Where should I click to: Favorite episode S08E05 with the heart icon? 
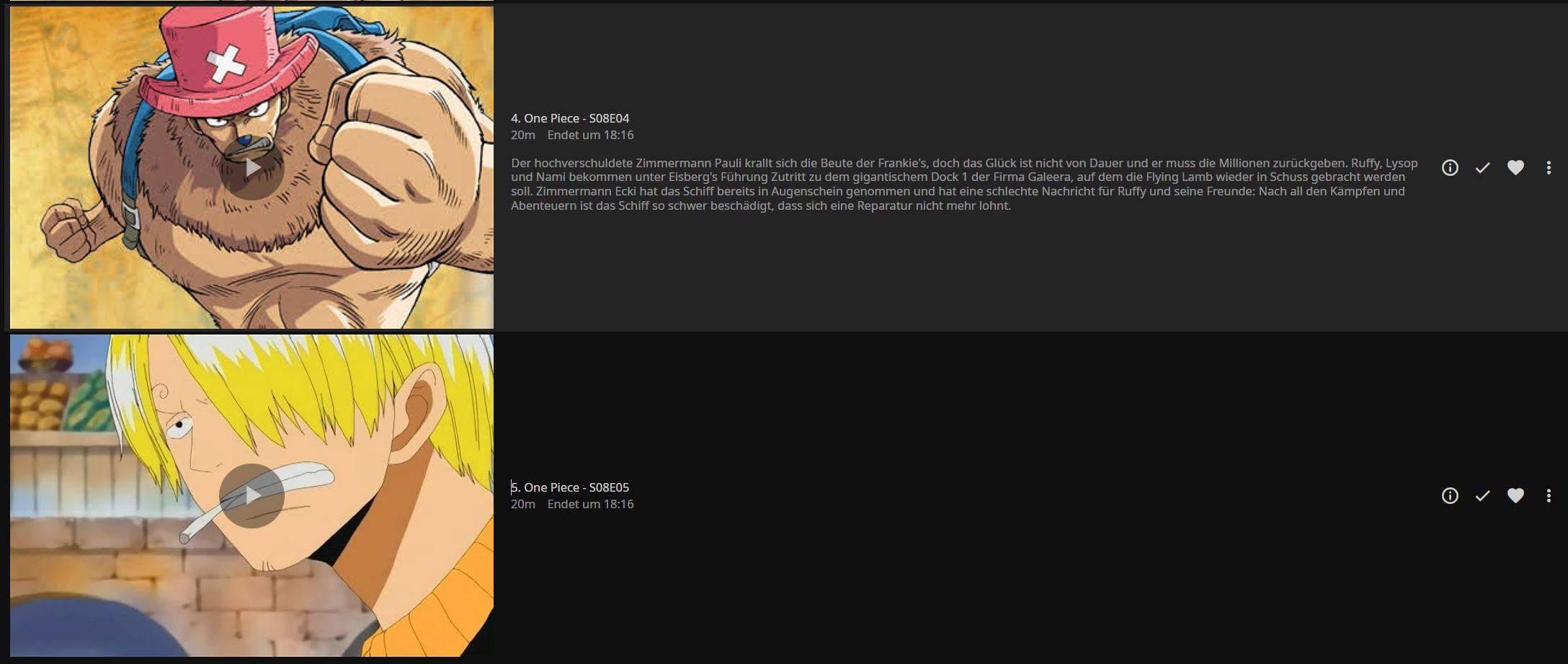click(x=1515, y=495)
